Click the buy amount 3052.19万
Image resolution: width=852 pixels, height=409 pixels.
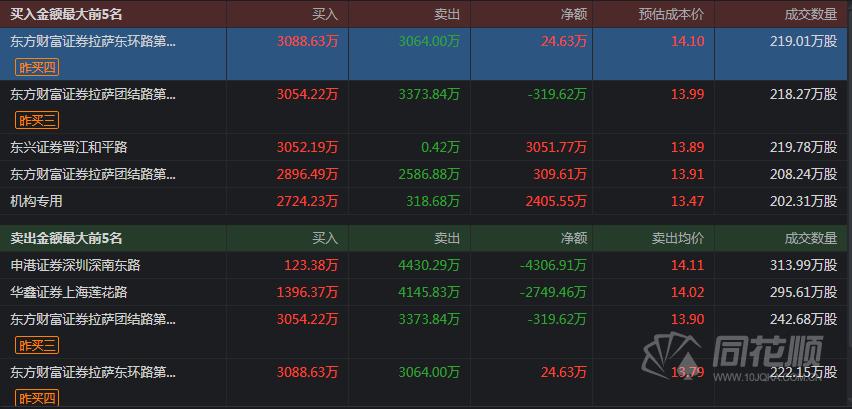coord(307,147)
